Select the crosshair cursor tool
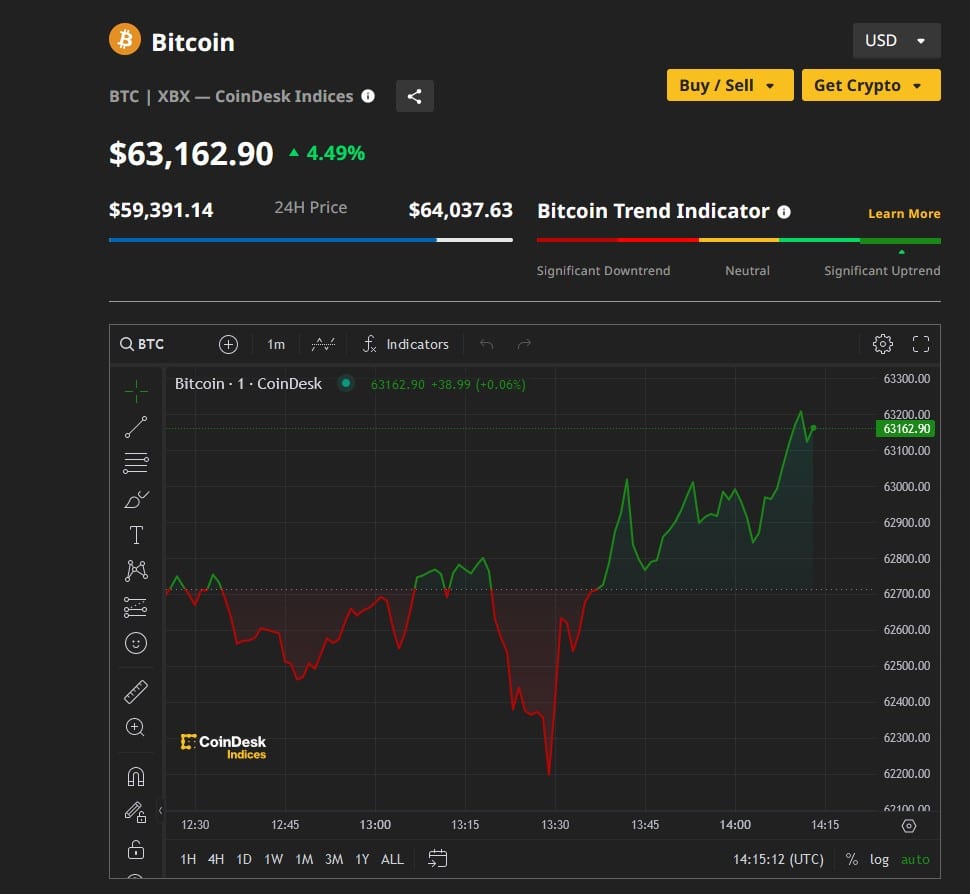The width and height of the screenshot is (970, 894). point(135,391)
